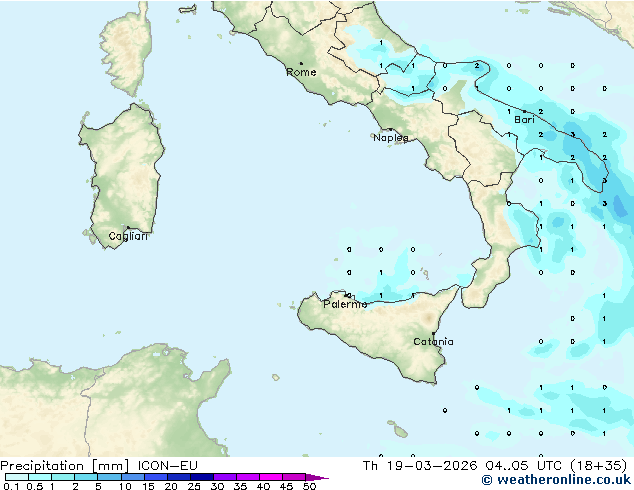Select the Th 19-03-2026 forecast date

(420, 466)
